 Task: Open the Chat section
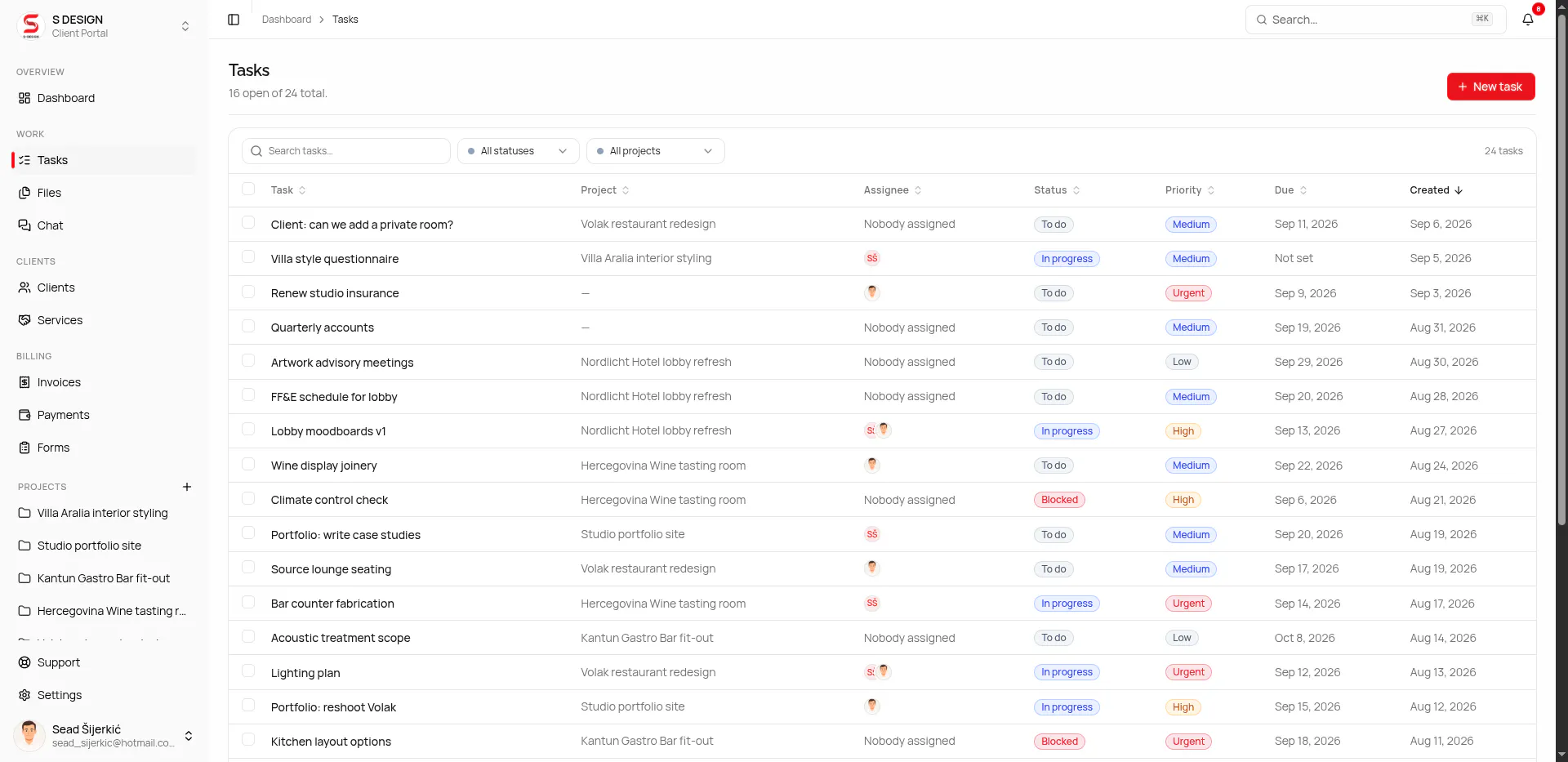pyautogui.click(x=105, y=225)
